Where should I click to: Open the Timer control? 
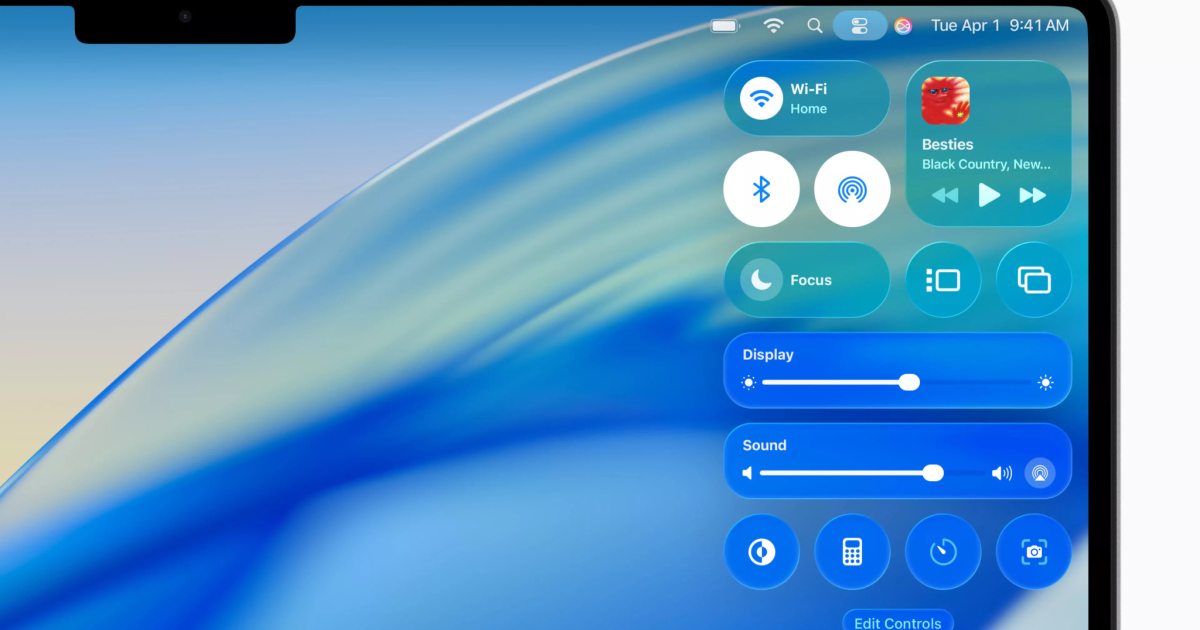(x=943, y=552)
